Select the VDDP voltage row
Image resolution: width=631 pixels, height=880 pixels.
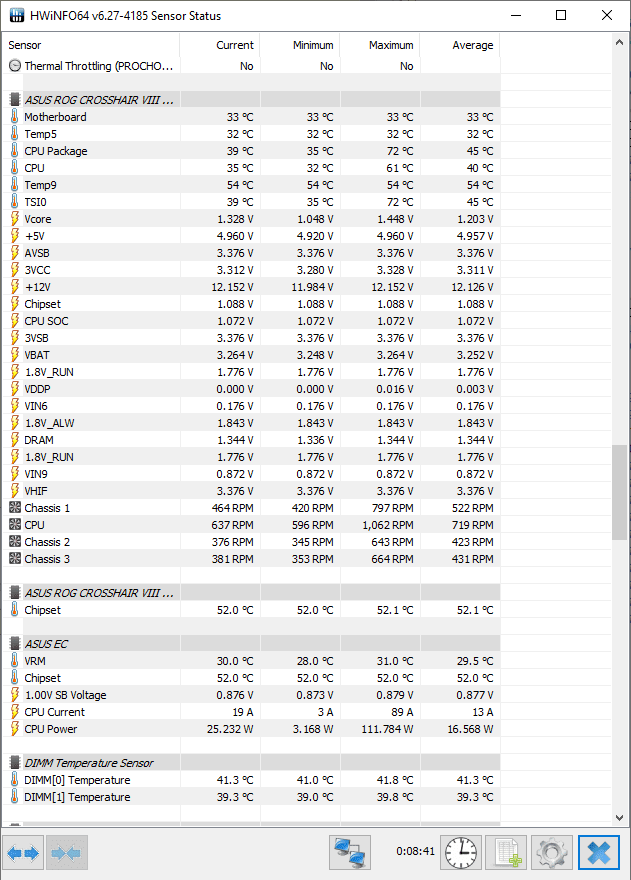(251, 389)
